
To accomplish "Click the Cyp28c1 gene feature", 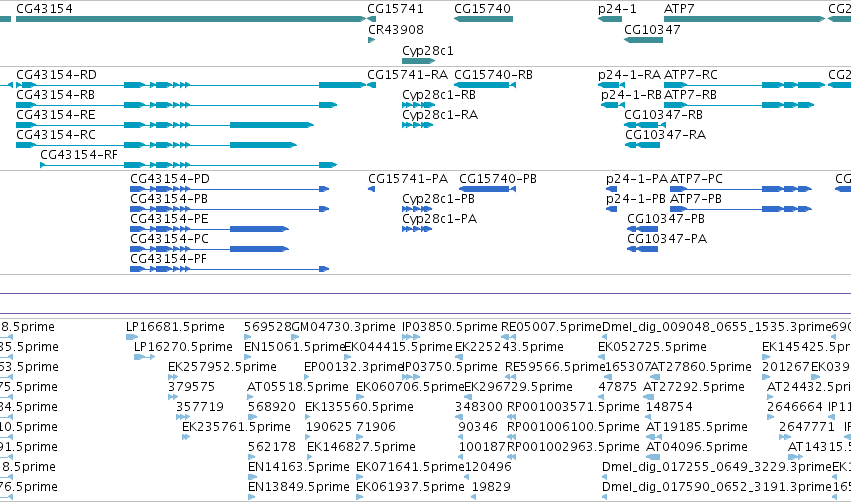I will 418,61.
